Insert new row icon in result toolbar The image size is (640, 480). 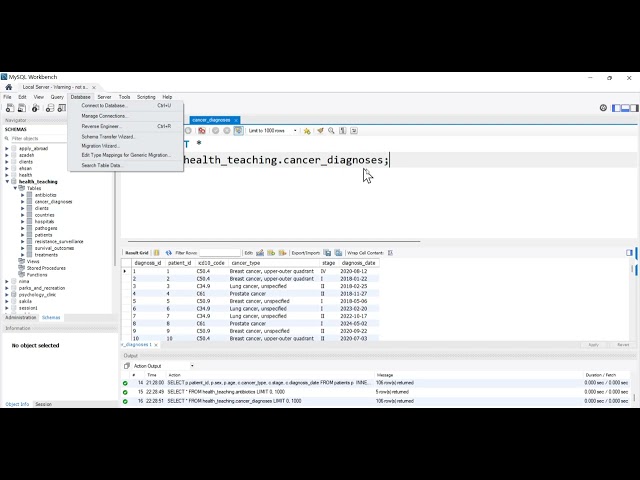[x=271, y=253]
